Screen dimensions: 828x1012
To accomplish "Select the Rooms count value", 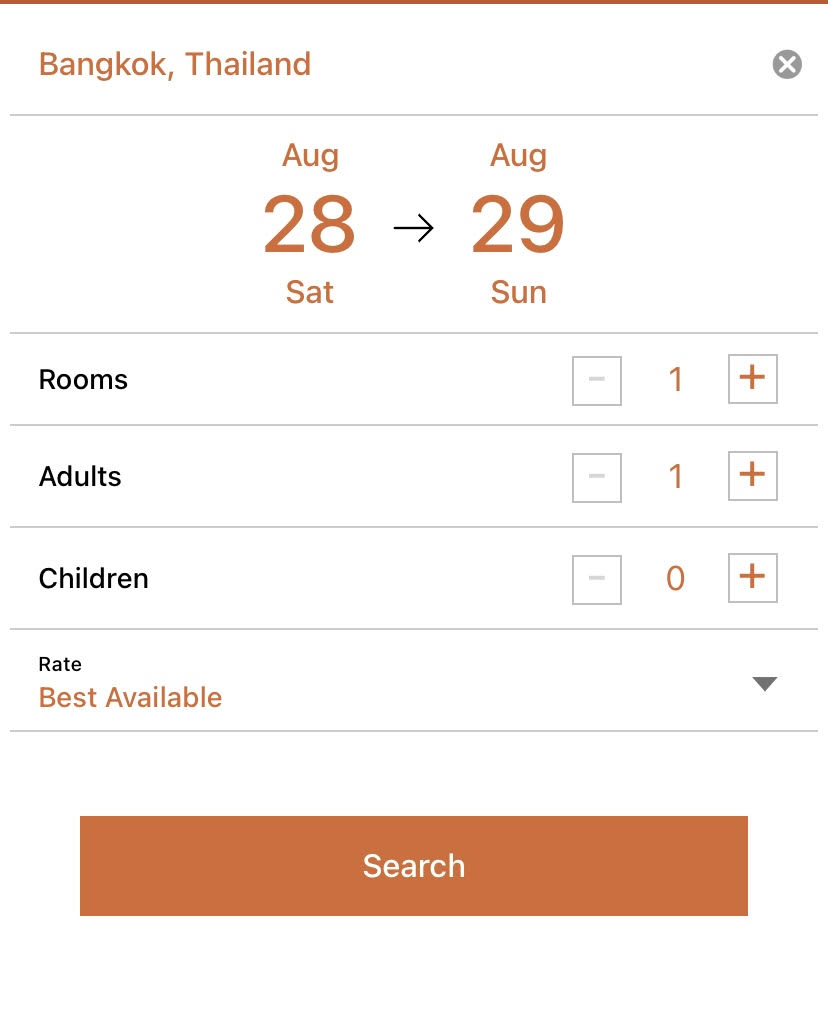I will pos(675,380).
